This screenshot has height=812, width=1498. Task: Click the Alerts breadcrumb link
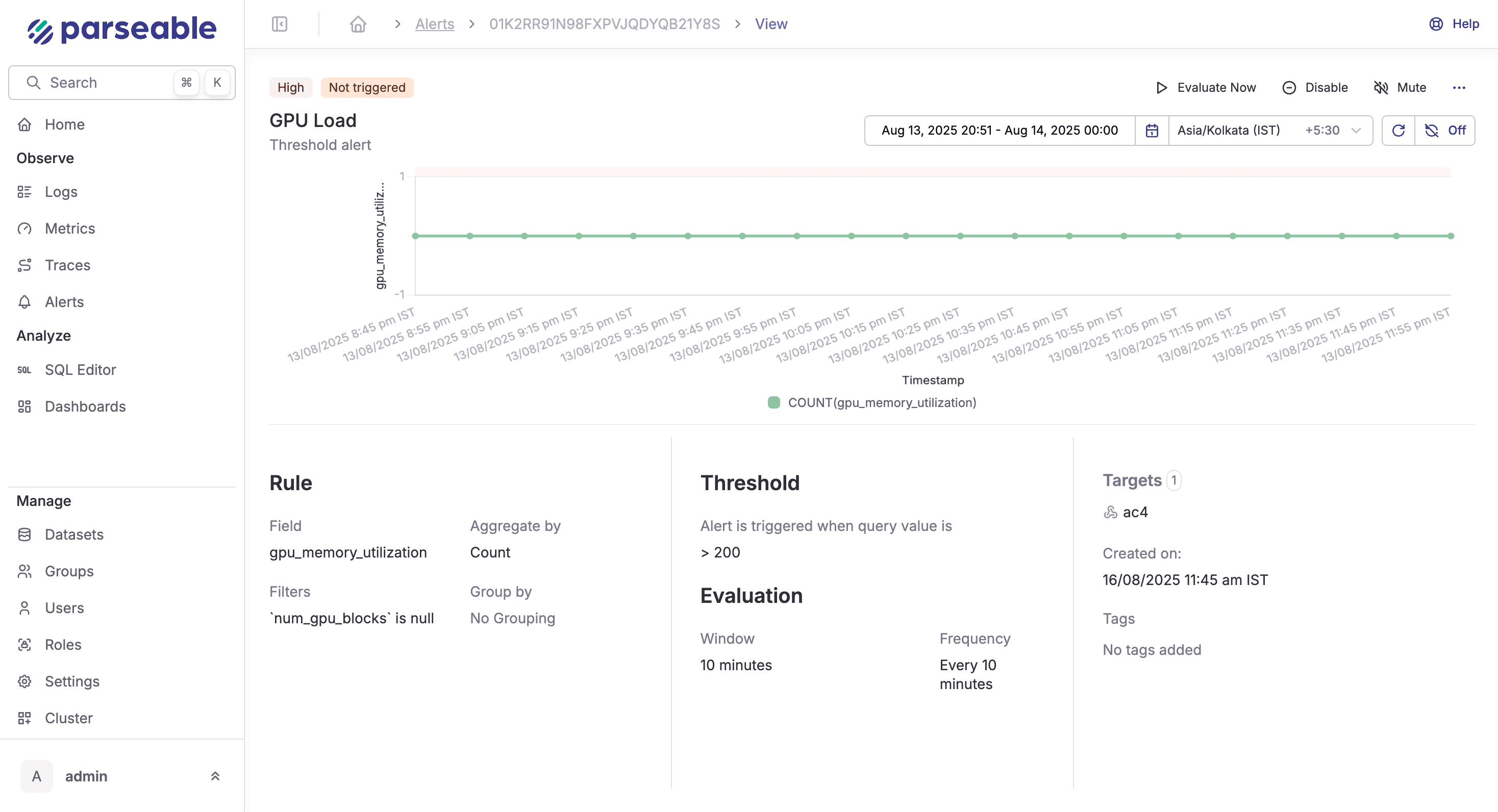point(434,24)
